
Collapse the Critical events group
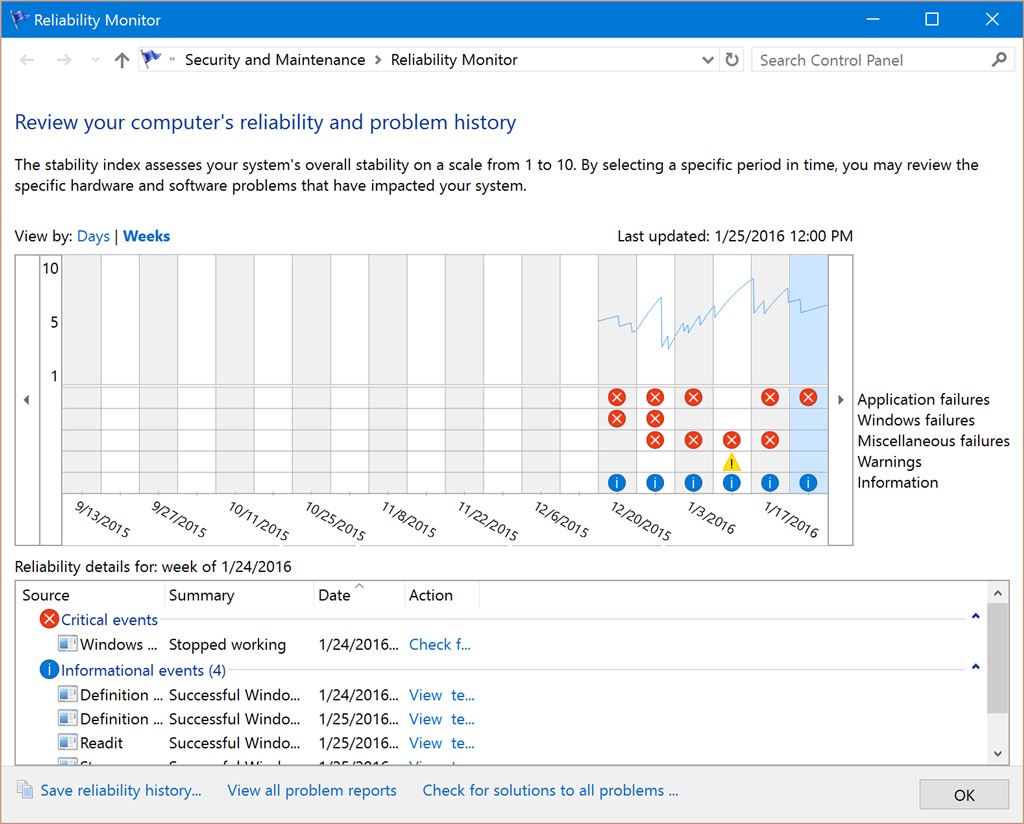(976, 616)
